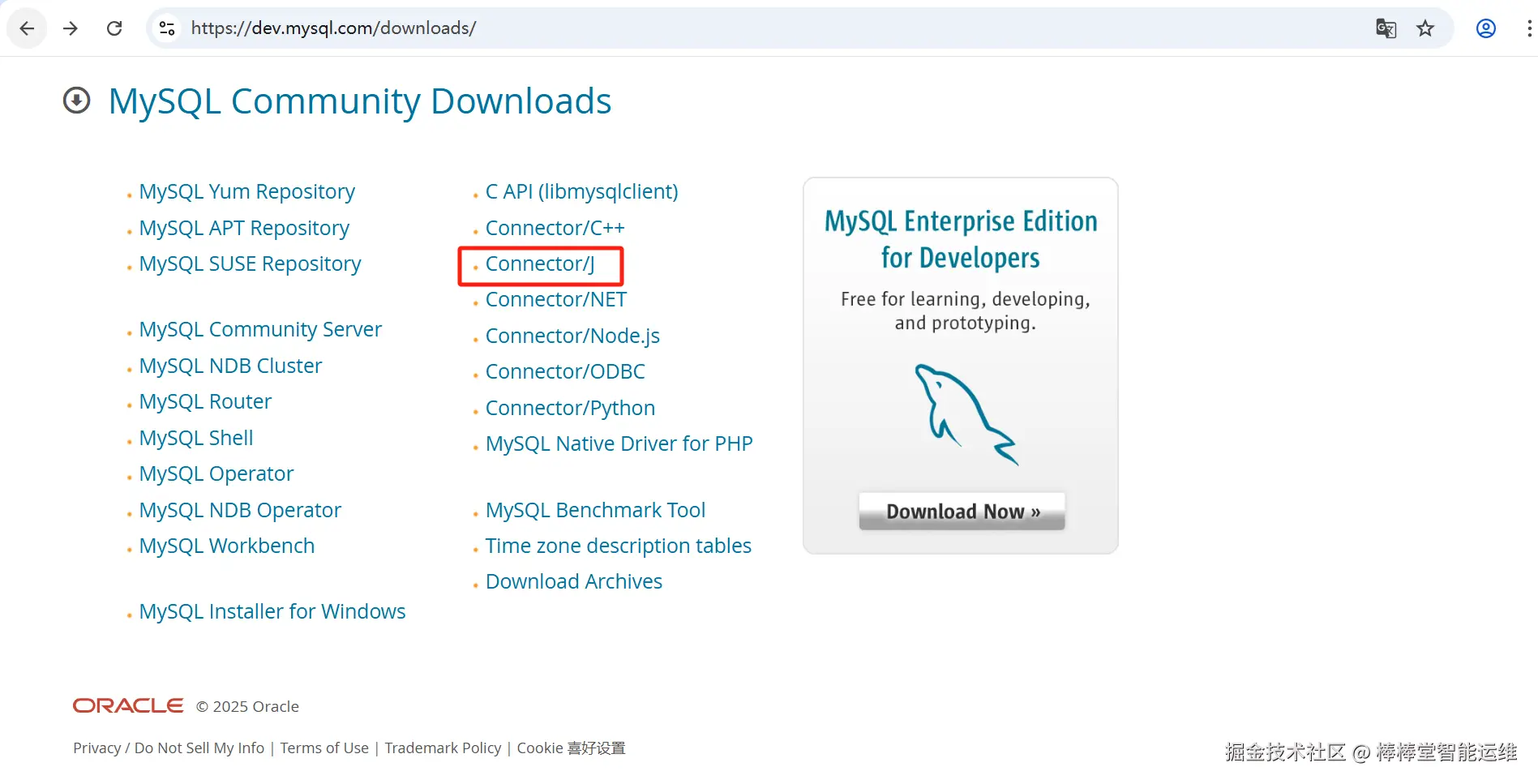Open Download Archives link
The width and height of the screenshot is (1538, 784).
574,581
